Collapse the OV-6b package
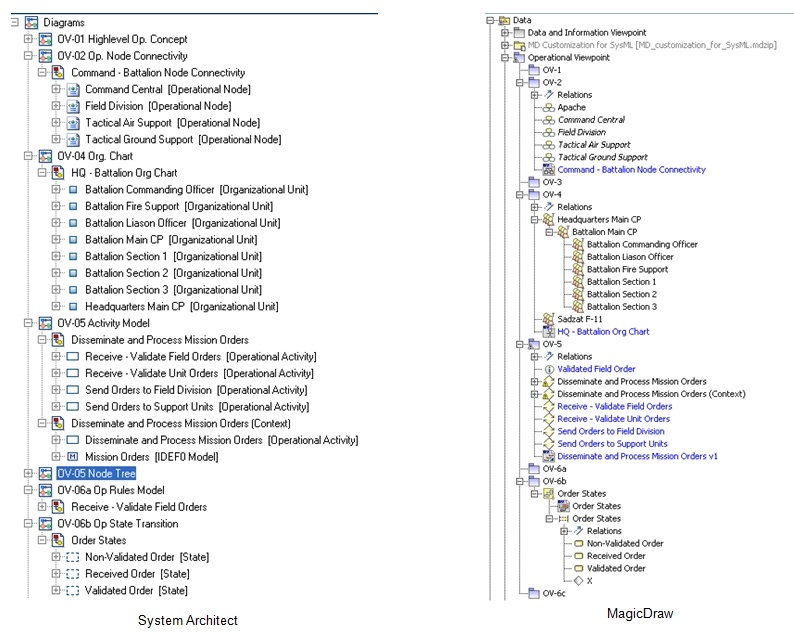This screenshot has width=794, height=641. pos(520,481)
